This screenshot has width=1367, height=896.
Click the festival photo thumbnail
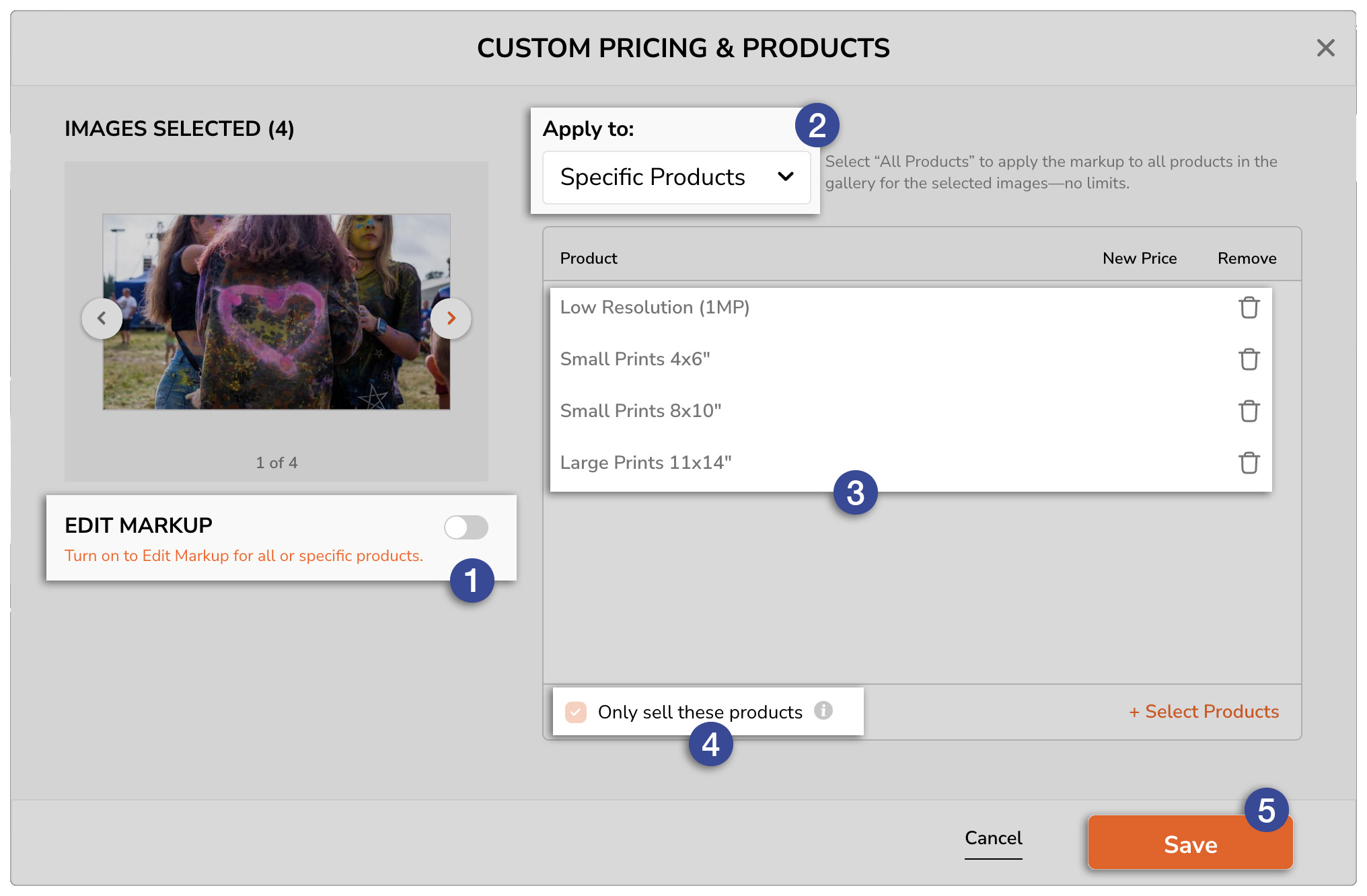pyautogui.click(x=276, y=311)
